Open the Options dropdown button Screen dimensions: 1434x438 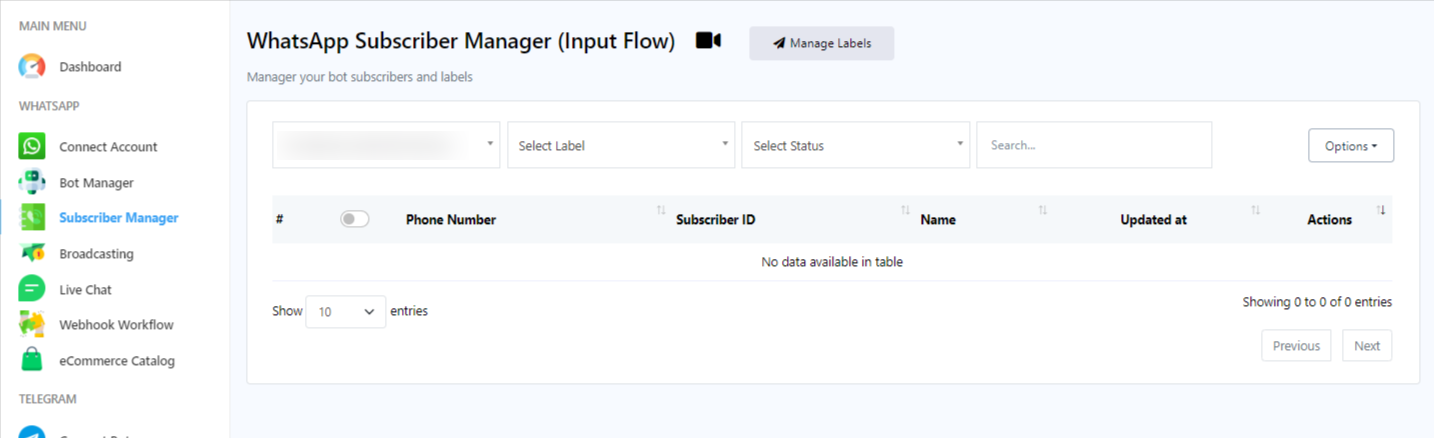pos(1350,146)
